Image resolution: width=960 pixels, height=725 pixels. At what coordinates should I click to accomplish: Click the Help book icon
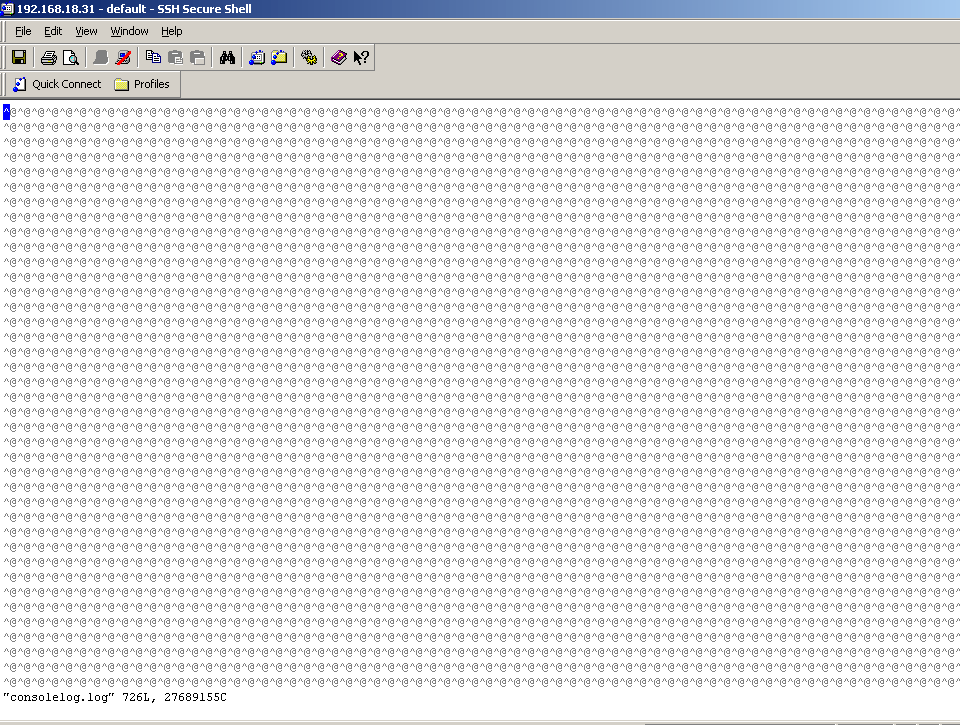(x=339, y=58)
